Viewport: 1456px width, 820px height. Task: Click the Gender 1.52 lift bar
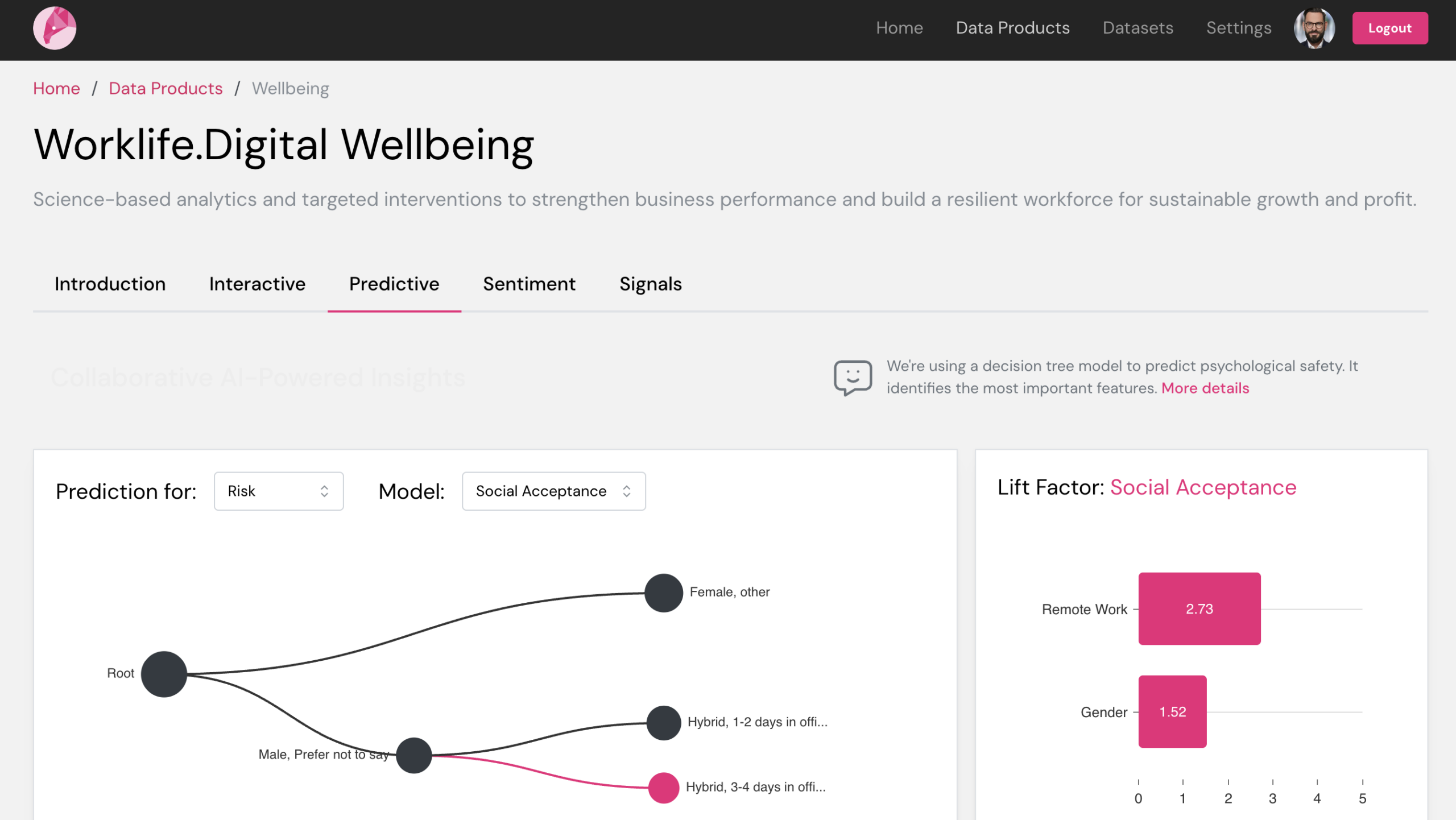[1172, 711]
